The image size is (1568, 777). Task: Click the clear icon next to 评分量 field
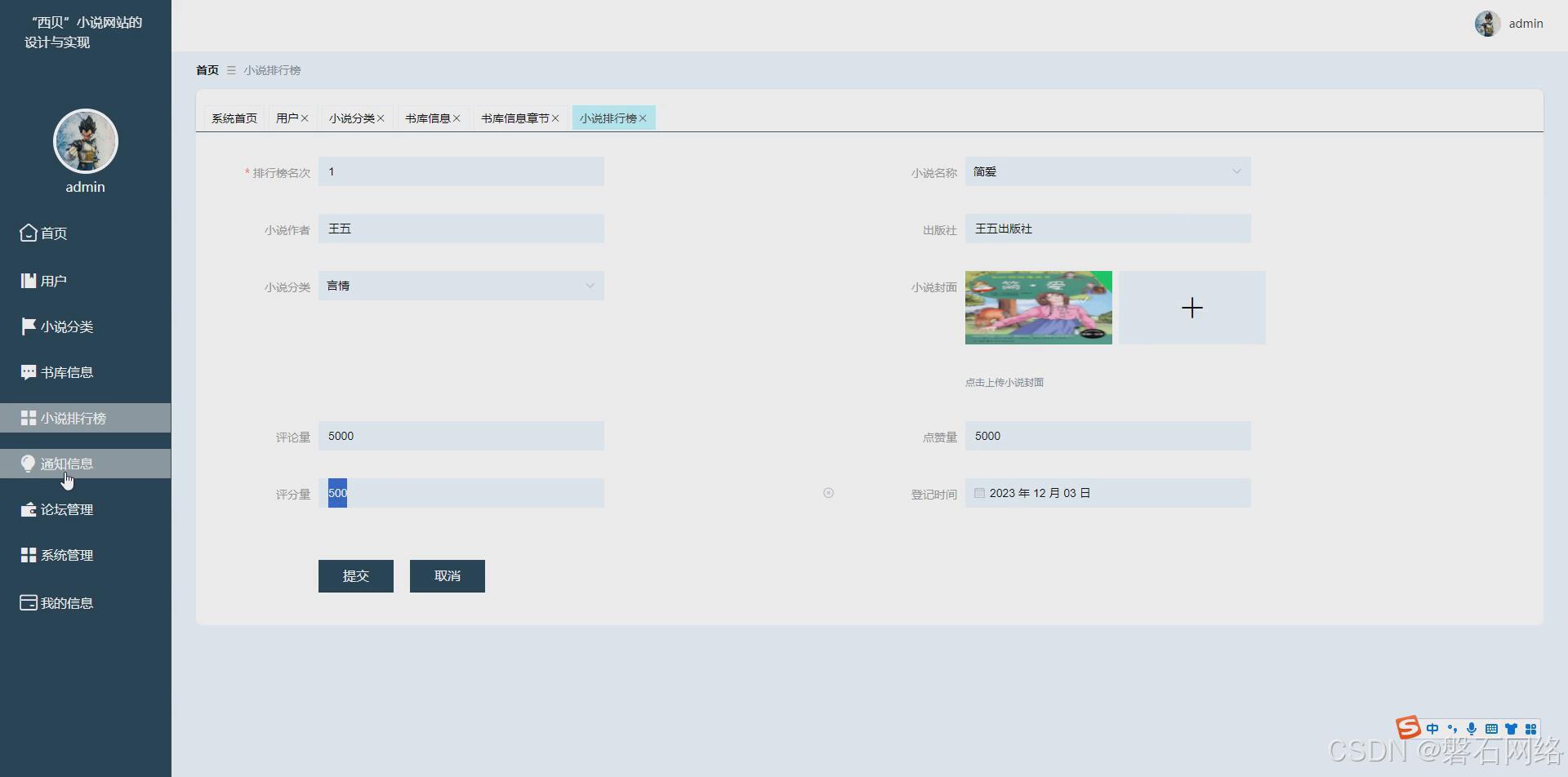pyautogui.click(x=828, y=493)
